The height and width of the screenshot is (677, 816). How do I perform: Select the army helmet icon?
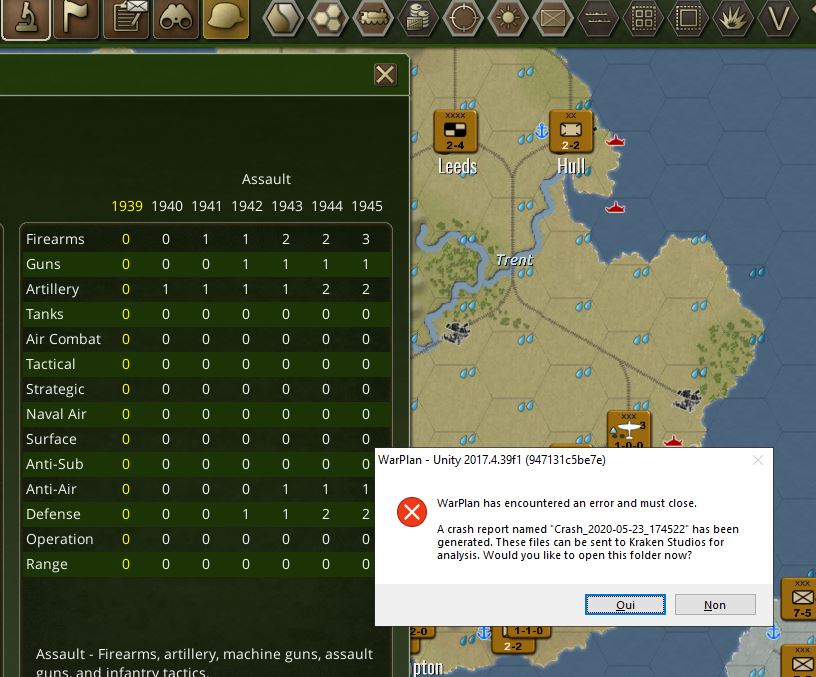tap(225, 18)
